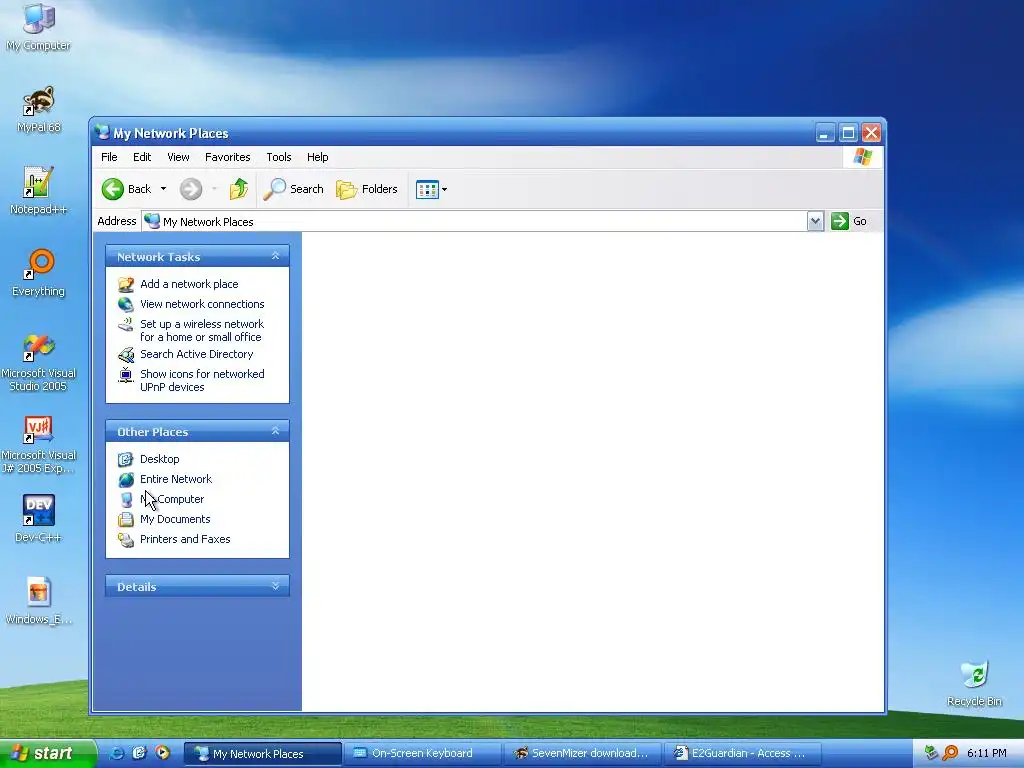Go up one folder level icon
This screenshot has width=1024, height=768.
click(x=238, y=189)
